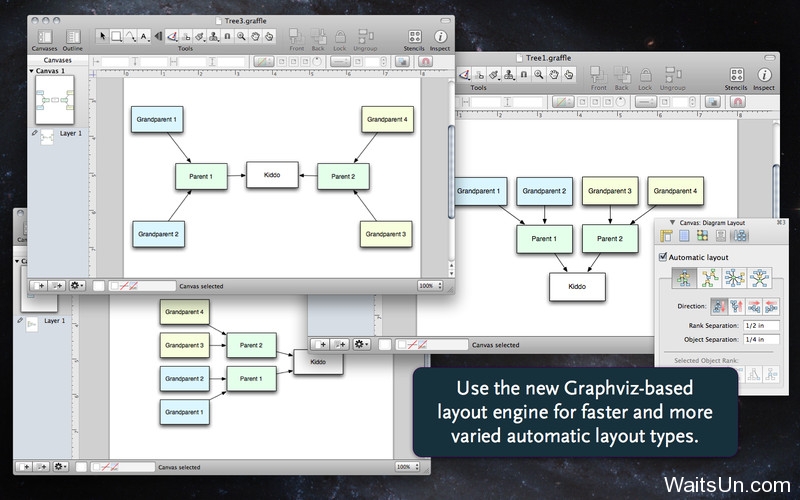Toggle the Automatic layout checkbox
Viewport: 800px width, 500px height.
tap(663, 257)
